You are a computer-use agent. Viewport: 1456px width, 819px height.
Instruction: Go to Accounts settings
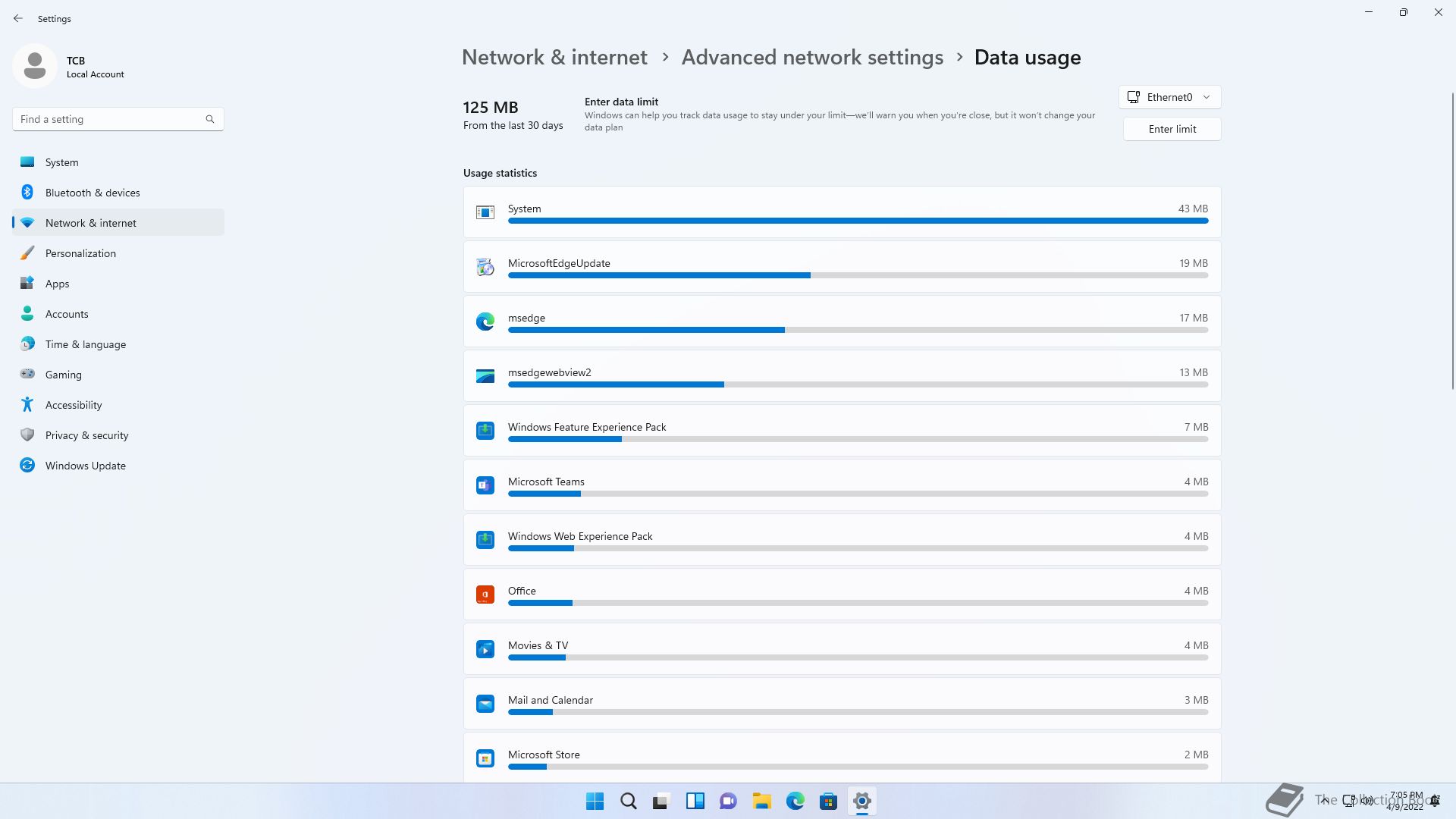(x=118, y=314)
